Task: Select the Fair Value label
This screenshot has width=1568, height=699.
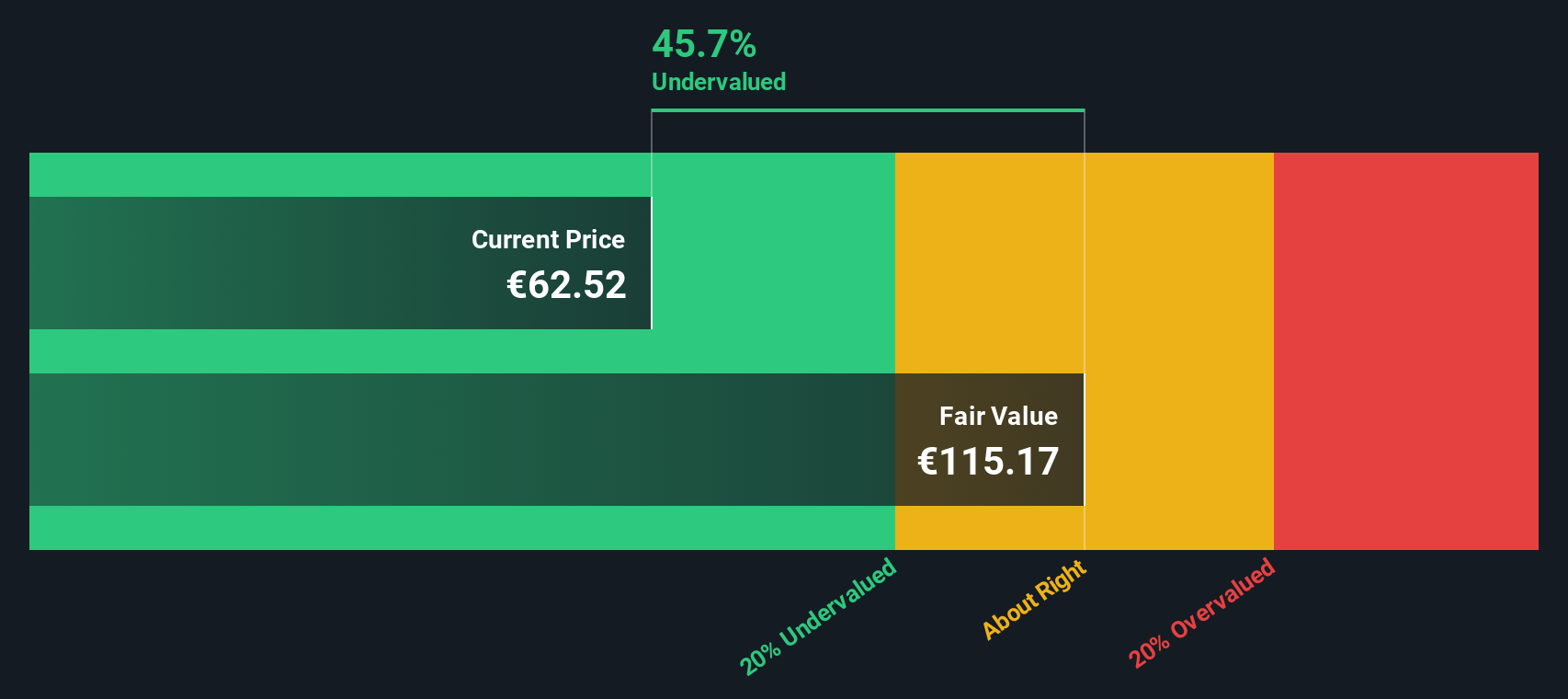Action: [998, 417]
